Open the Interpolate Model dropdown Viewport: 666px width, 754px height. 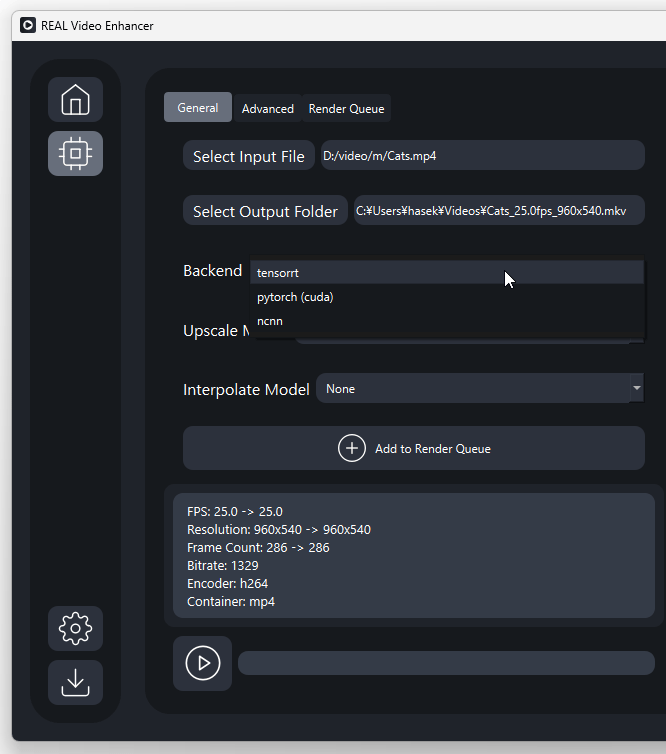[x=480, y=389]
